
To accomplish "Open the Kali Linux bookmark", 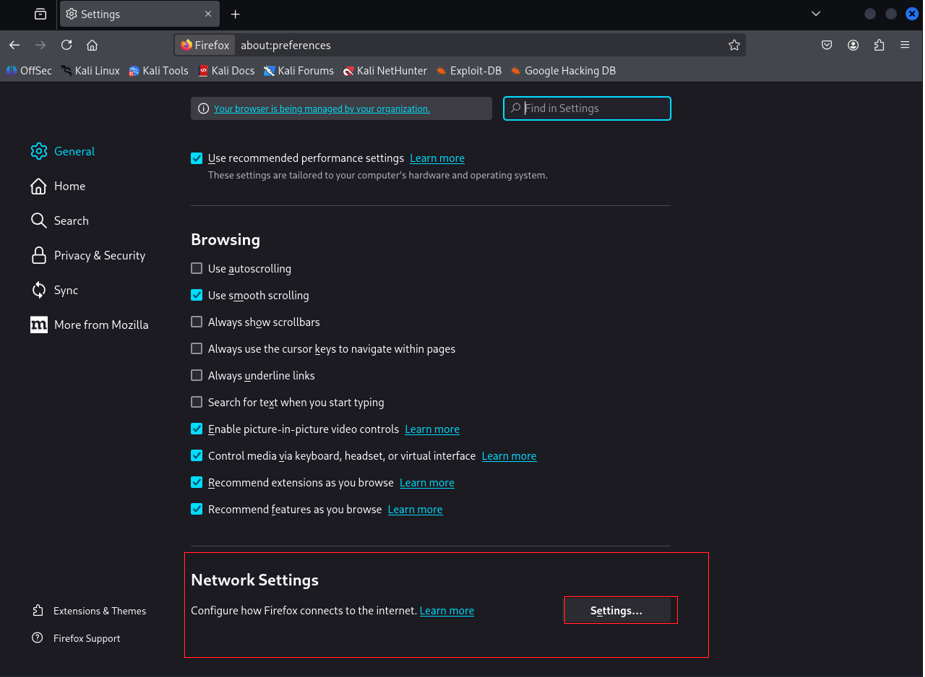I will click(x=91, y=71).
